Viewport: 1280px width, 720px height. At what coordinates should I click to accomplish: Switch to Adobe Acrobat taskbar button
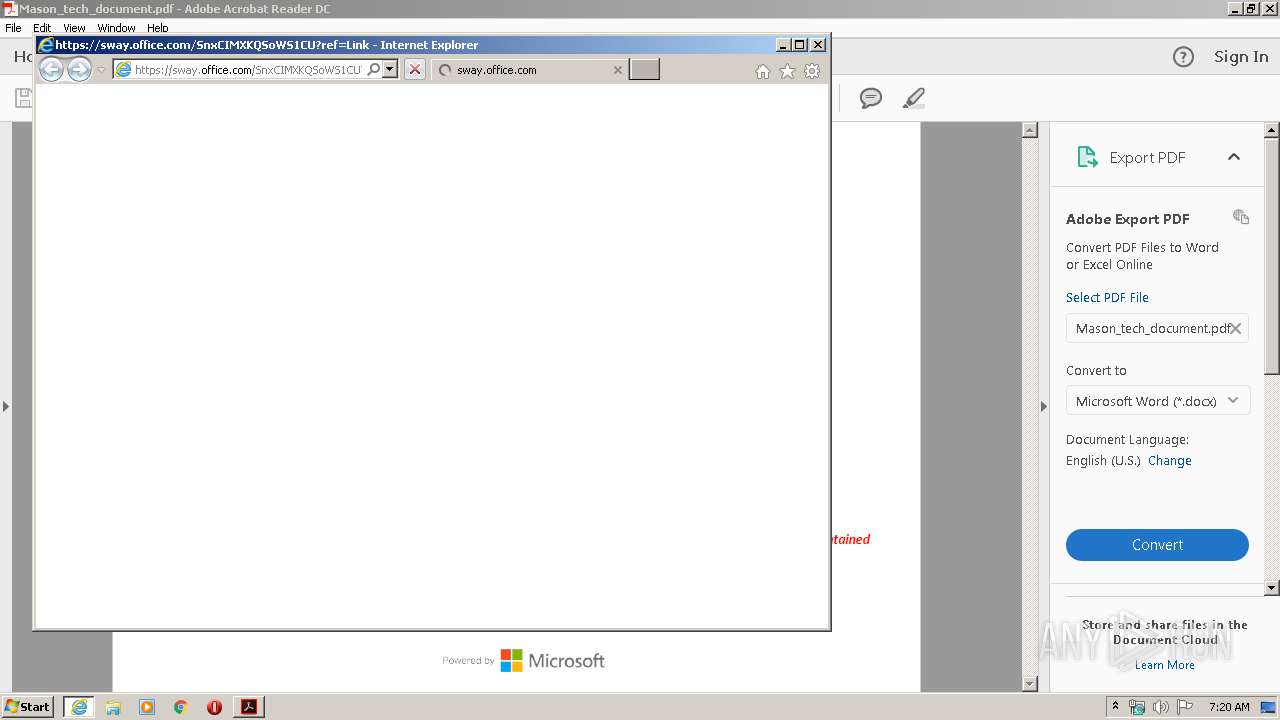point(249,707)
